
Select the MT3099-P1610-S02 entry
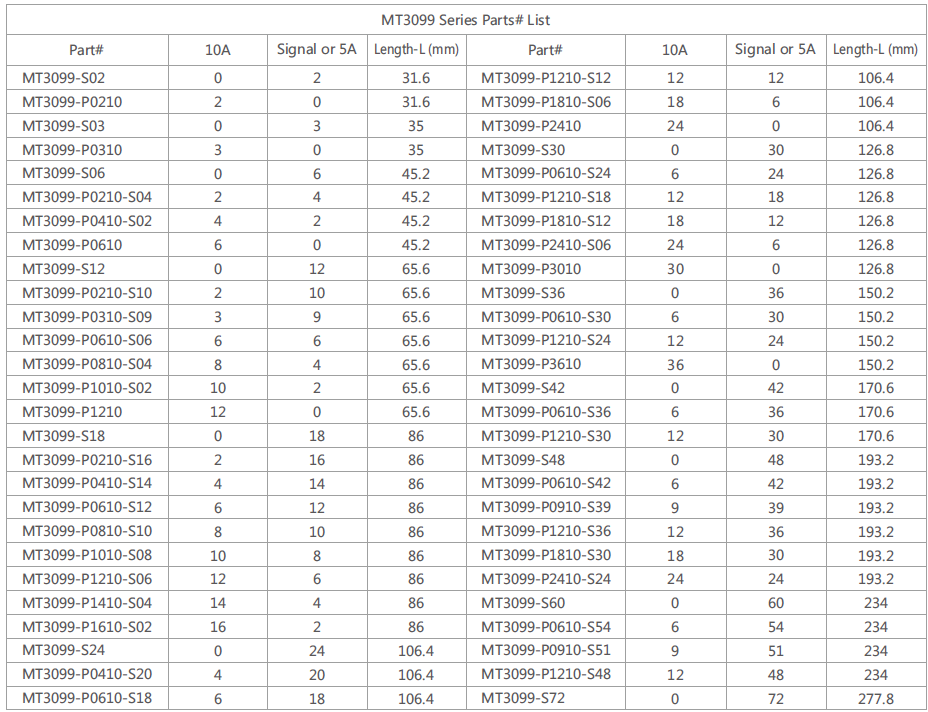(87, 627)
